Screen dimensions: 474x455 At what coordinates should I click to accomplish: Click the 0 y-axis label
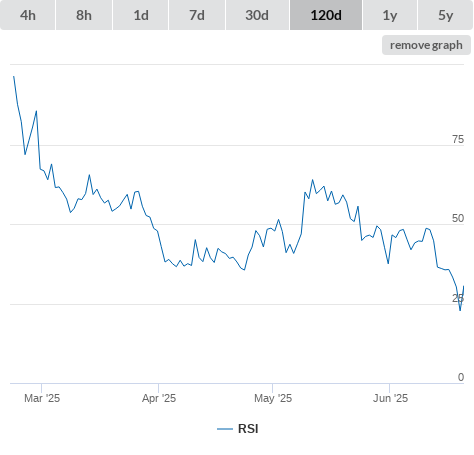pyautogui.click(x=461, y=377)
